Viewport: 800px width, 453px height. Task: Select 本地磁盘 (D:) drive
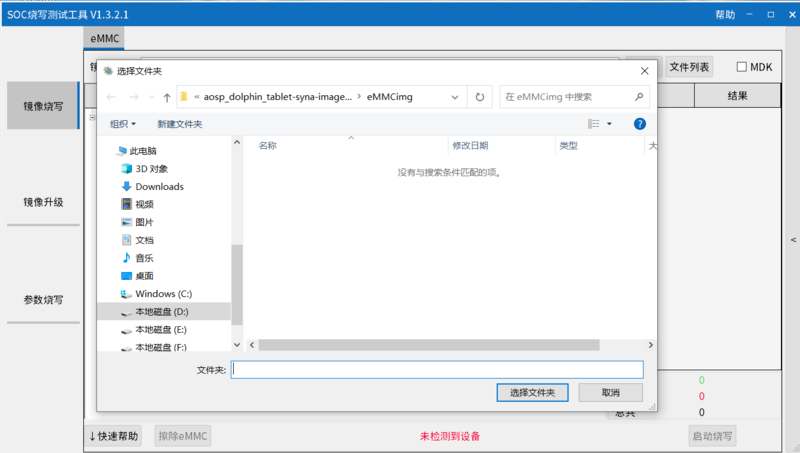(164, 312)
